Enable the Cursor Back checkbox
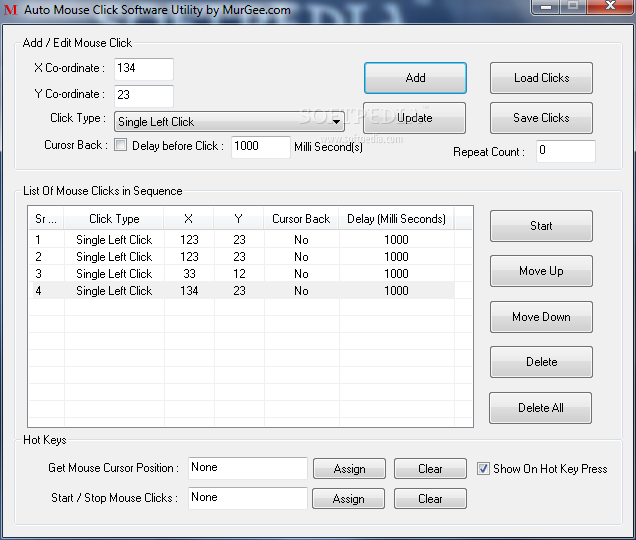This screenshot has height=540, width=636. pos(120,145)
